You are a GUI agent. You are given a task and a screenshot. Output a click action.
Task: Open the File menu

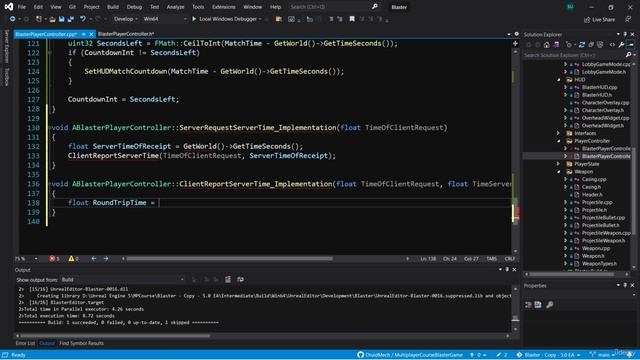pos(22,7)
